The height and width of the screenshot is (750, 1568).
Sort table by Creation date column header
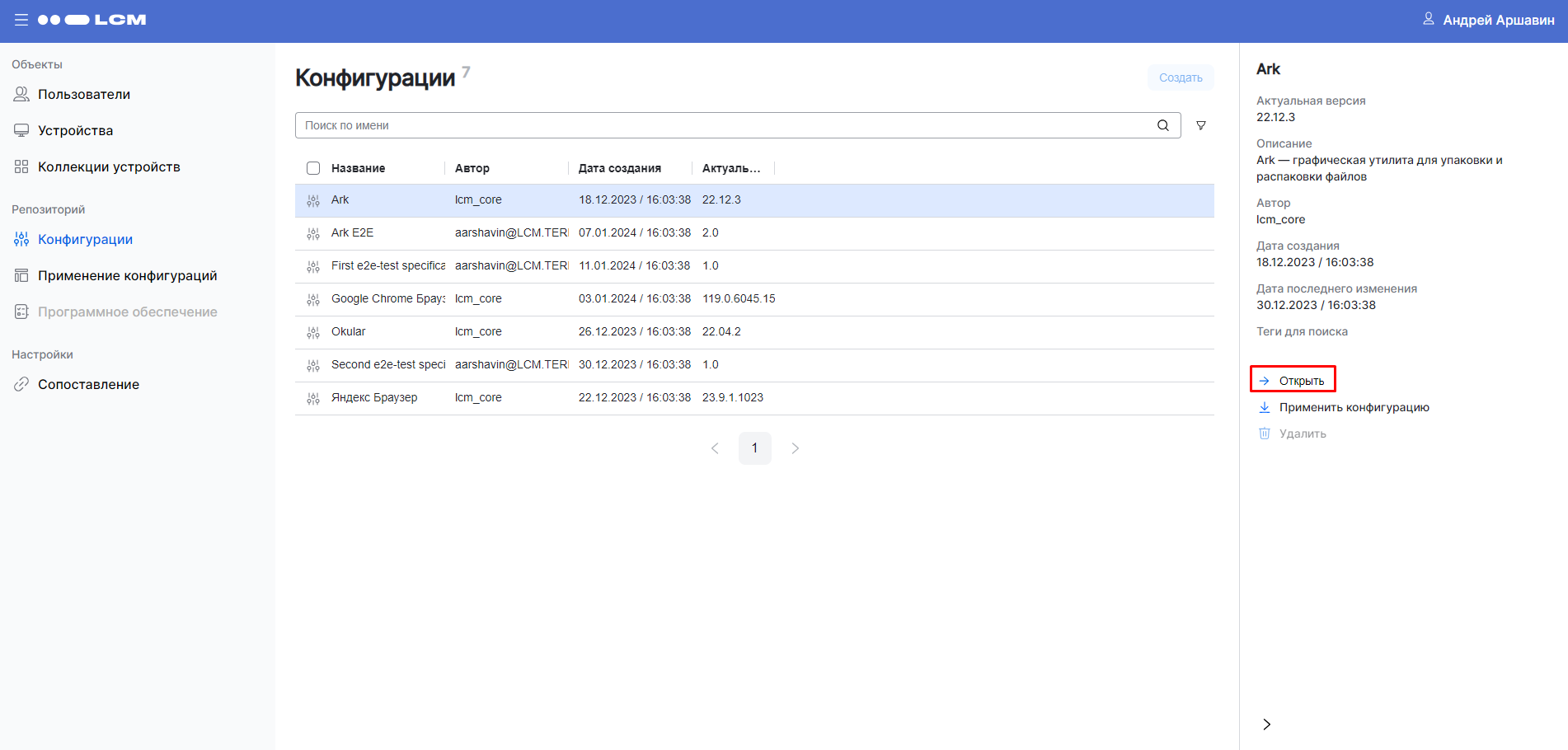(x=619, y=168)
